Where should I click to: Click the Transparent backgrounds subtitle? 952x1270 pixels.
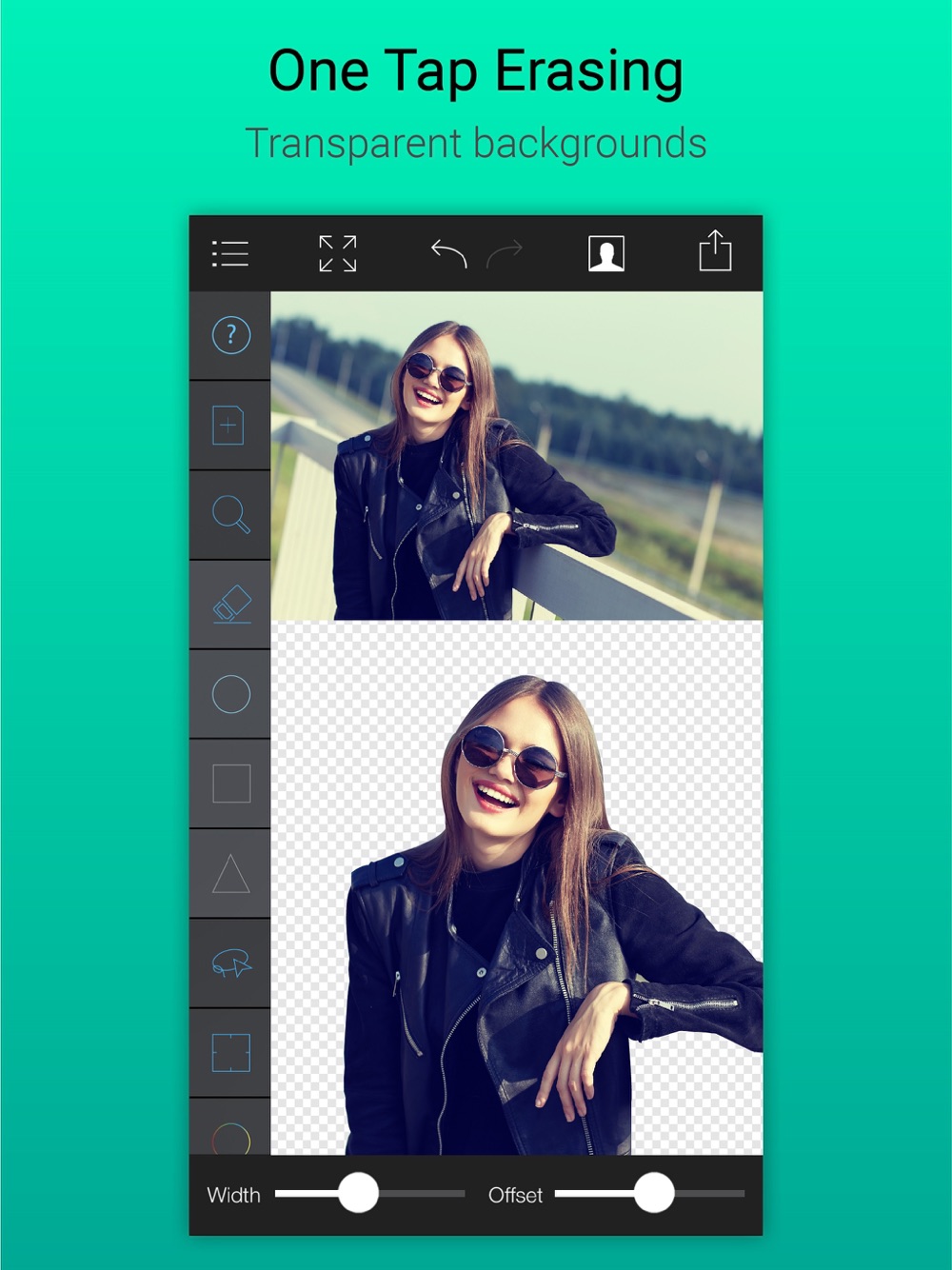pos(476,144)
